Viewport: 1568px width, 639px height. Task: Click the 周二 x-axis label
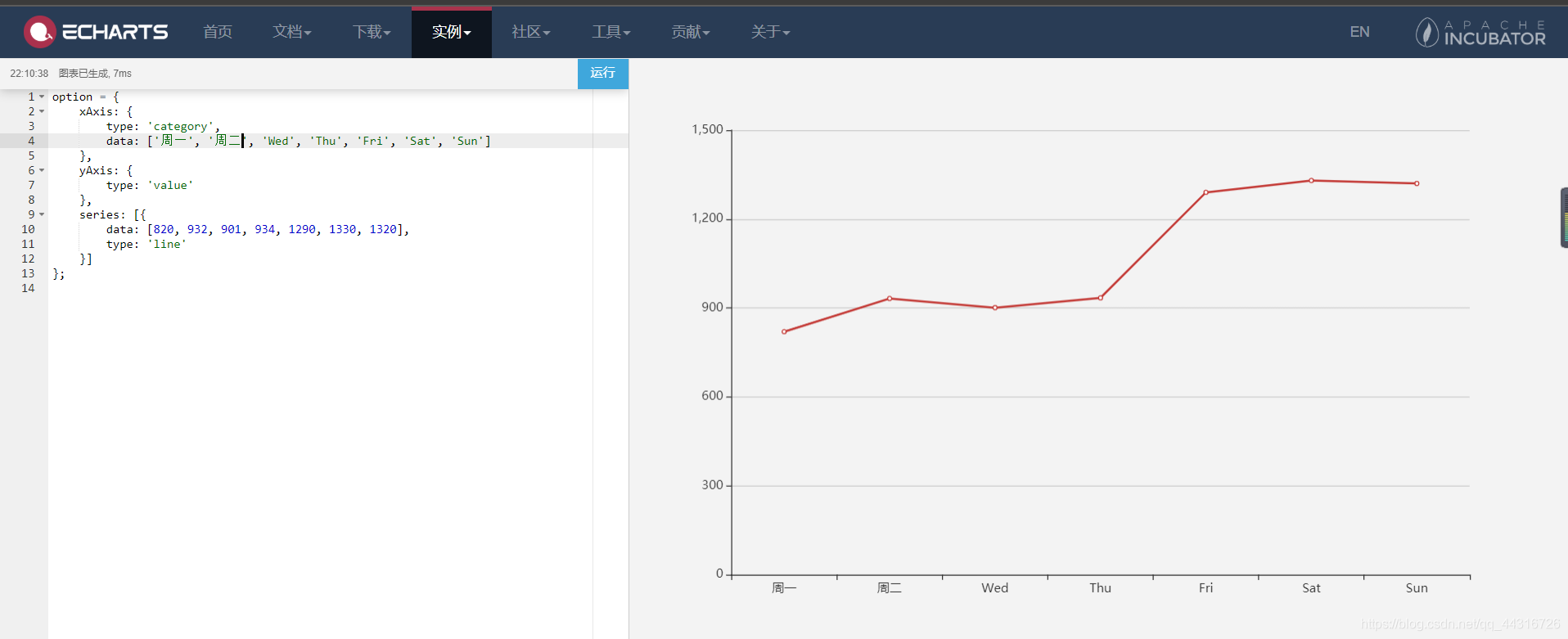[890, 587]
